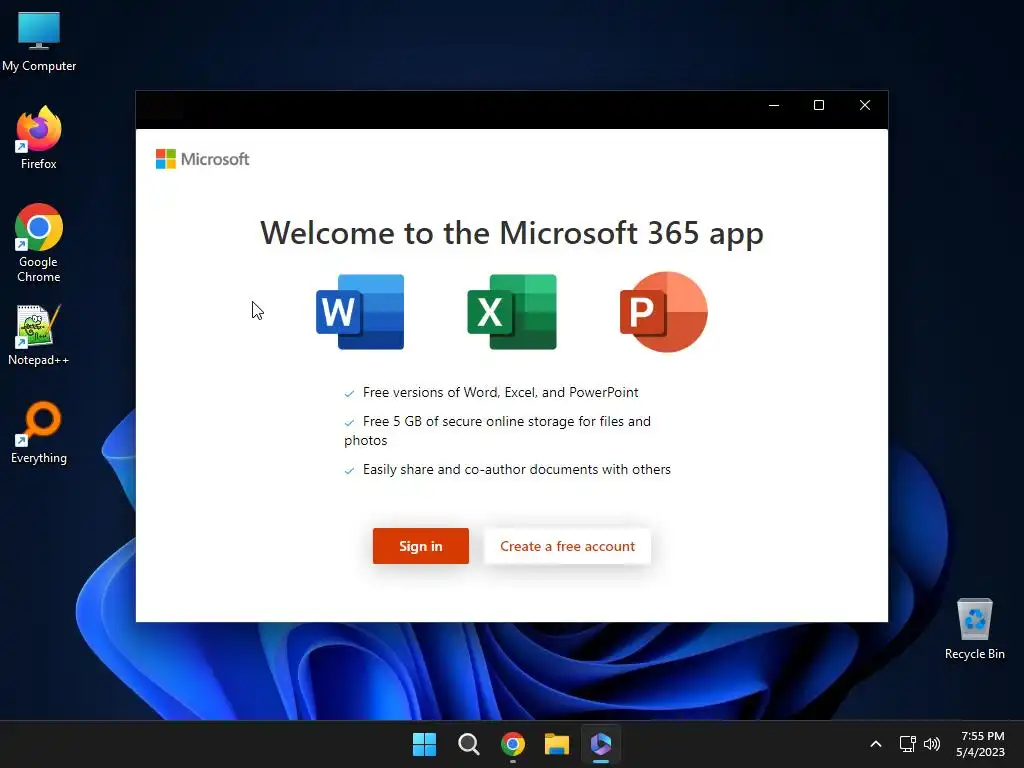Viewport: 1024px width, 768px height.
Task: Close the Microsoft 365 window
Action: [x=865, y=105]
